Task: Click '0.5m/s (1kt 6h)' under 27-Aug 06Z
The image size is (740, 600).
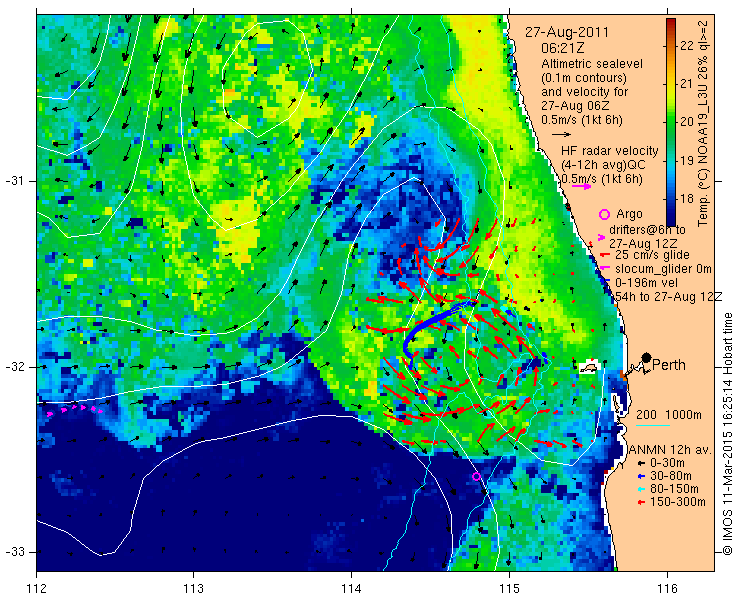Action: (x=582, y=120)
